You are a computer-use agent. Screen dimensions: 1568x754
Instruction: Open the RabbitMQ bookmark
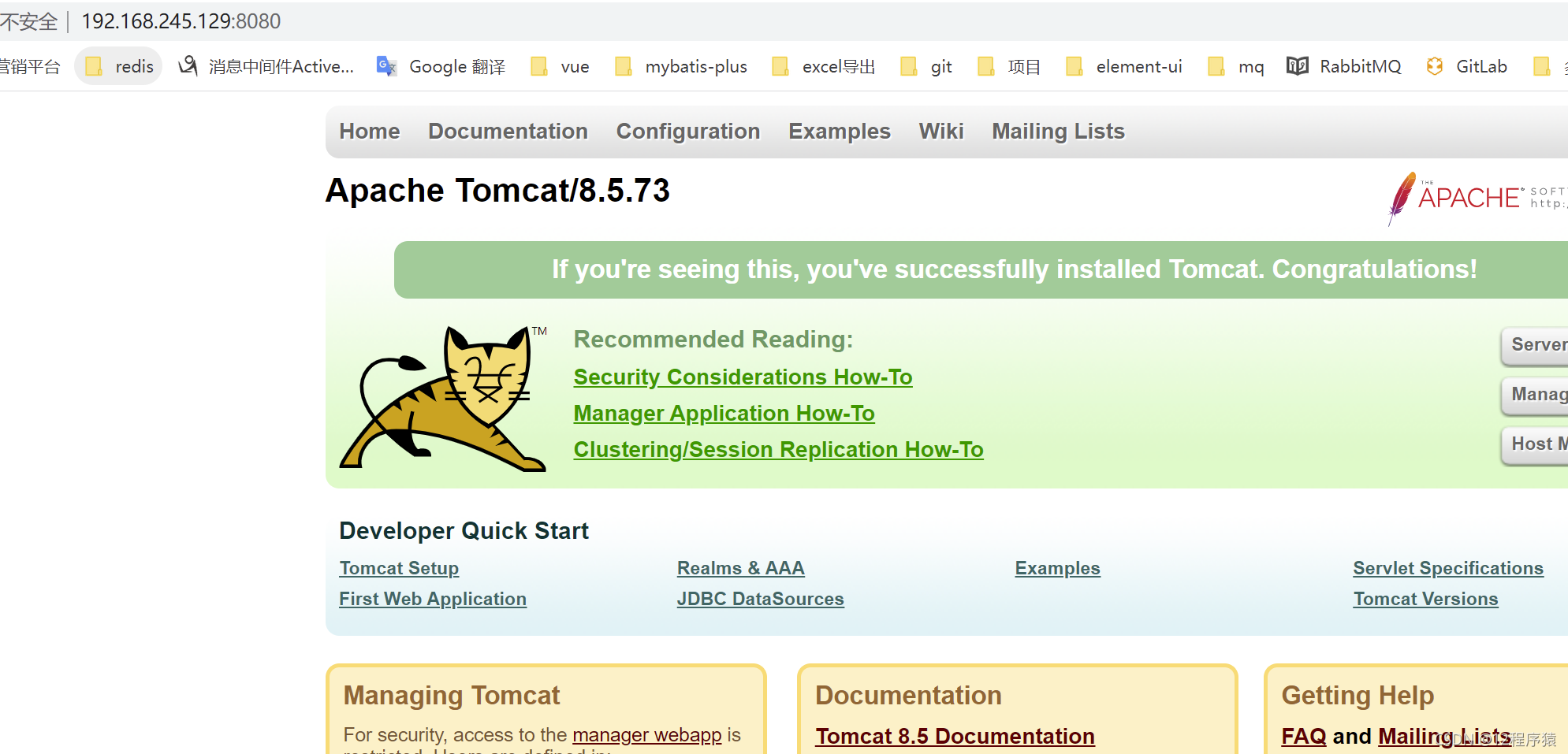tap(1344, 66)
